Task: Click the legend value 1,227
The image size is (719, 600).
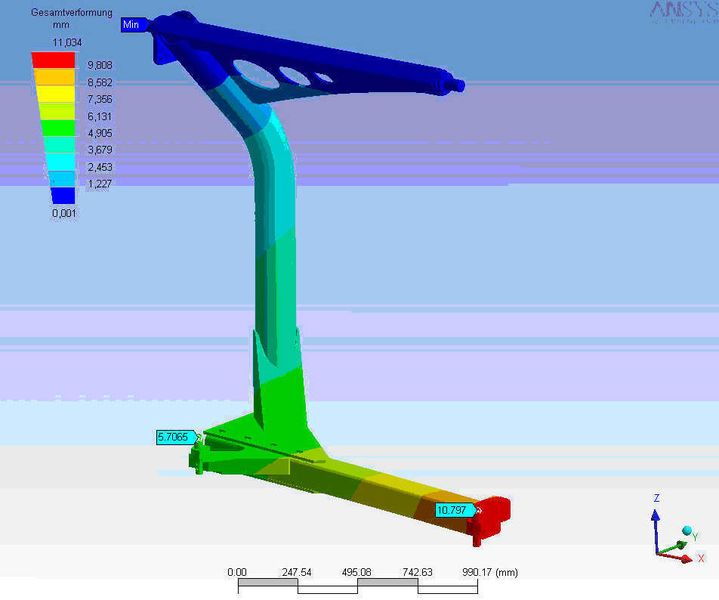Action: coord(100,183)
